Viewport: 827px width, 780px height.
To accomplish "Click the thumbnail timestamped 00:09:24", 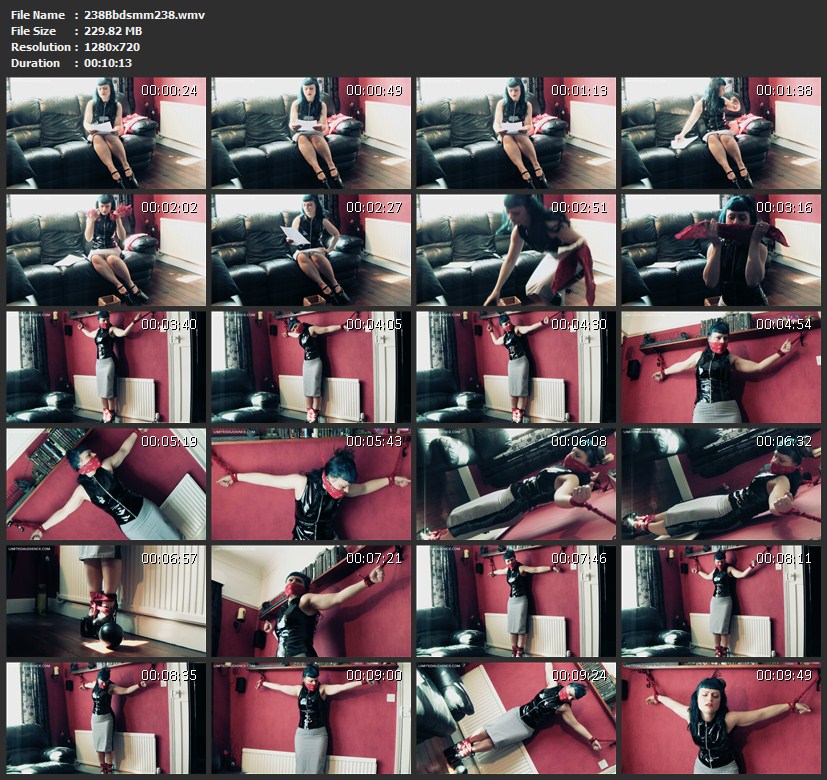I will tap(516, 718).
